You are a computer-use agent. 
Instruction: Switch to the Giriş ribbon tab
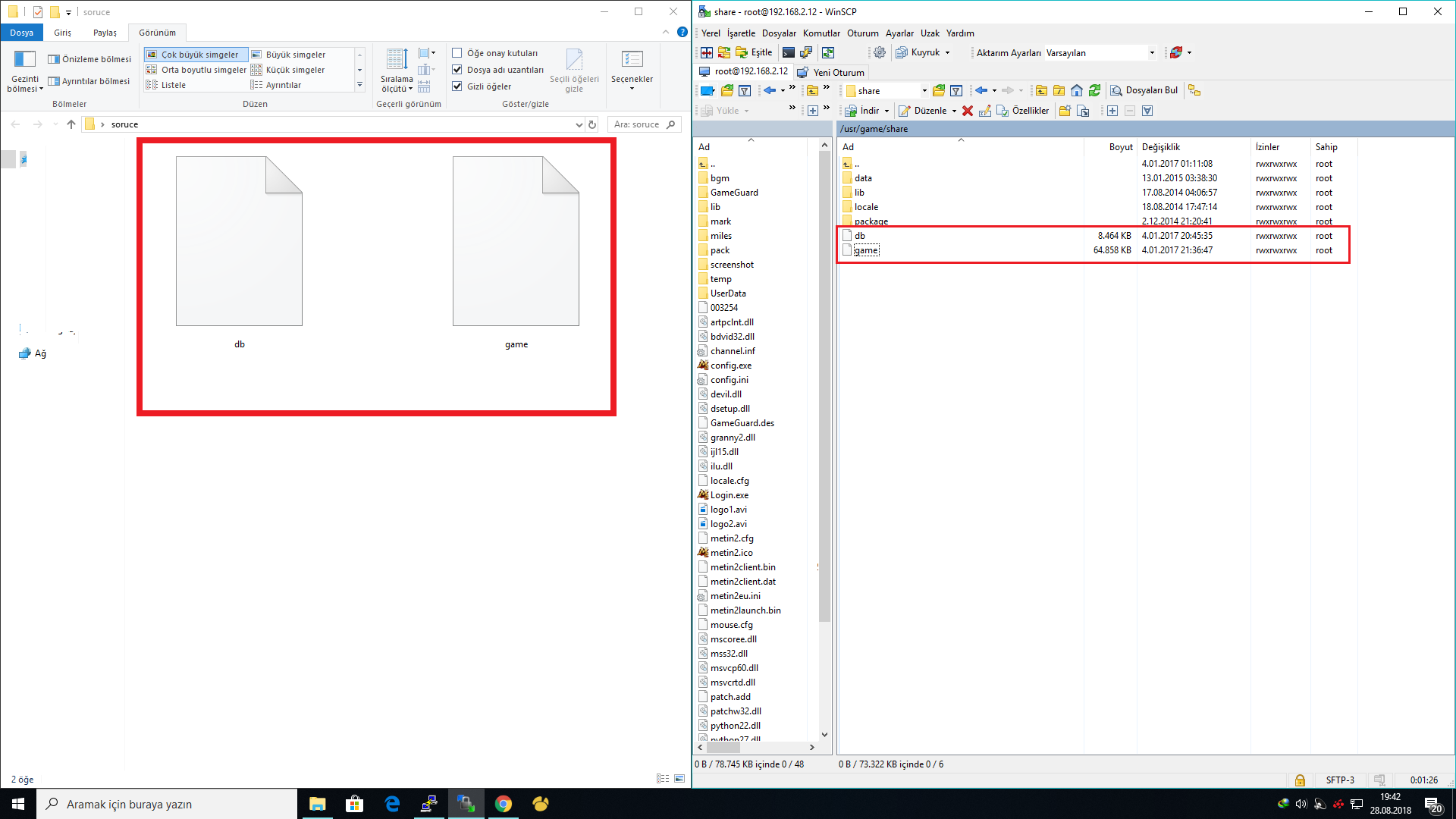tap(63, 33)
